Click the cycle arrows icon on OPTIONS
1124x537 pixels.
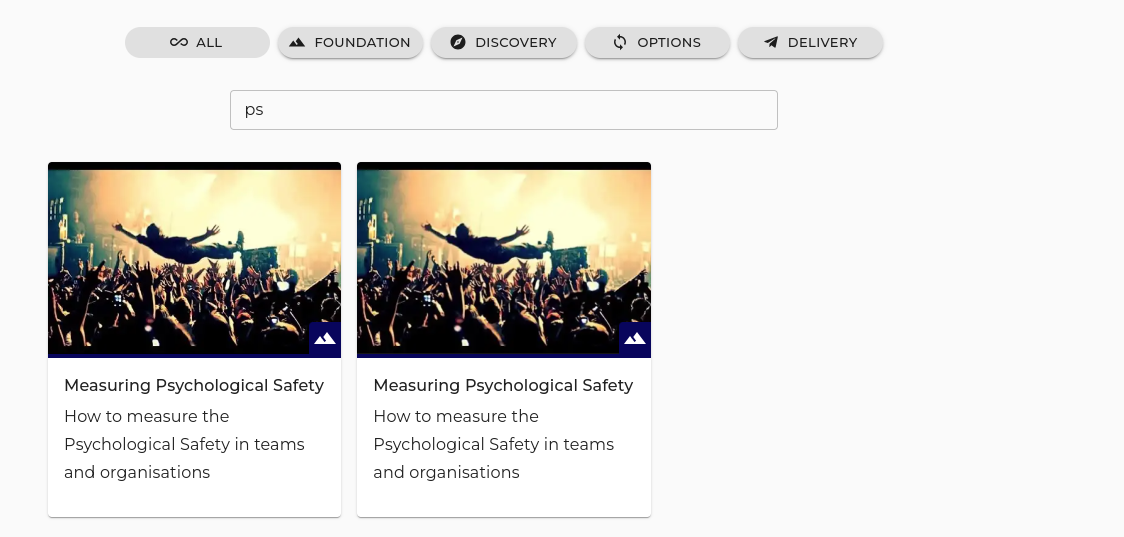(x=620, y=42)
